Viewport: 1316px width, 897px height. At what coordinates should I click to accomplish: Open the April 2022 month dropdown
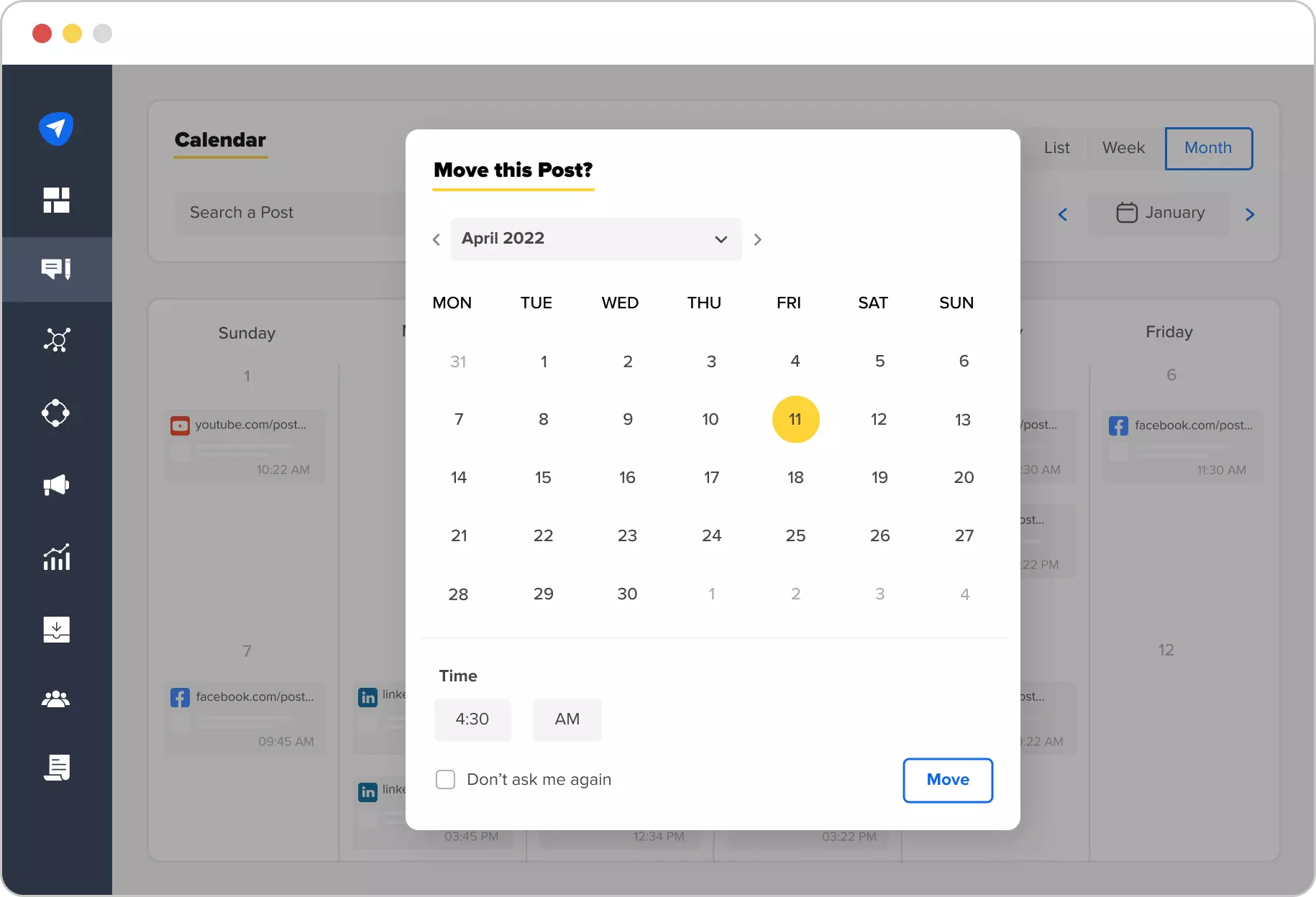[596, 239]
